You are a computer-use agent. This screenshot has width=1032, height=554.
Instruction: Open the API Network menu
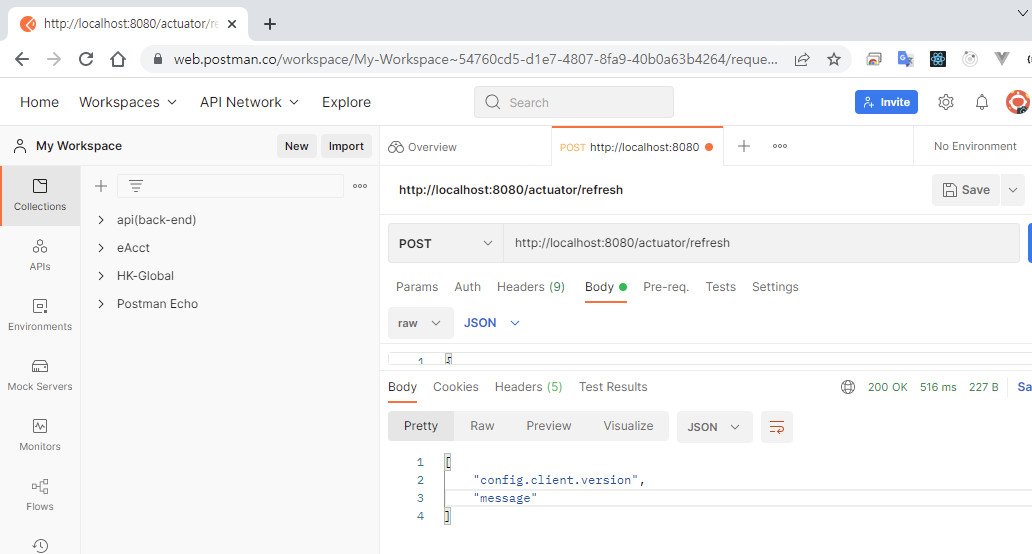tap(249, 102)
